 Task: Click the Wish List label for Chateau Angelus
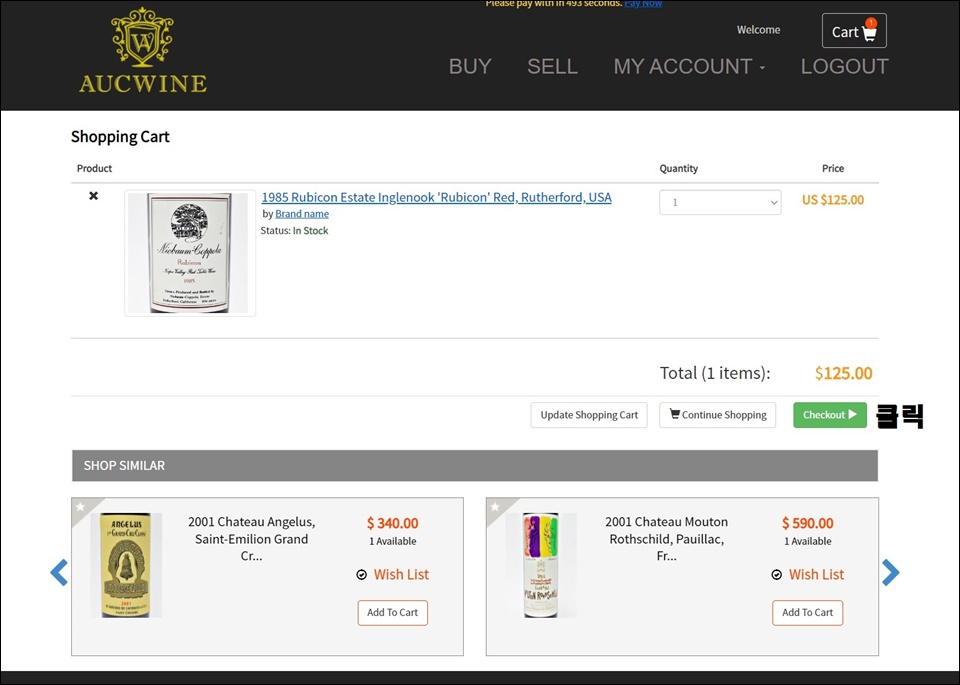click(x=401, y=575)
